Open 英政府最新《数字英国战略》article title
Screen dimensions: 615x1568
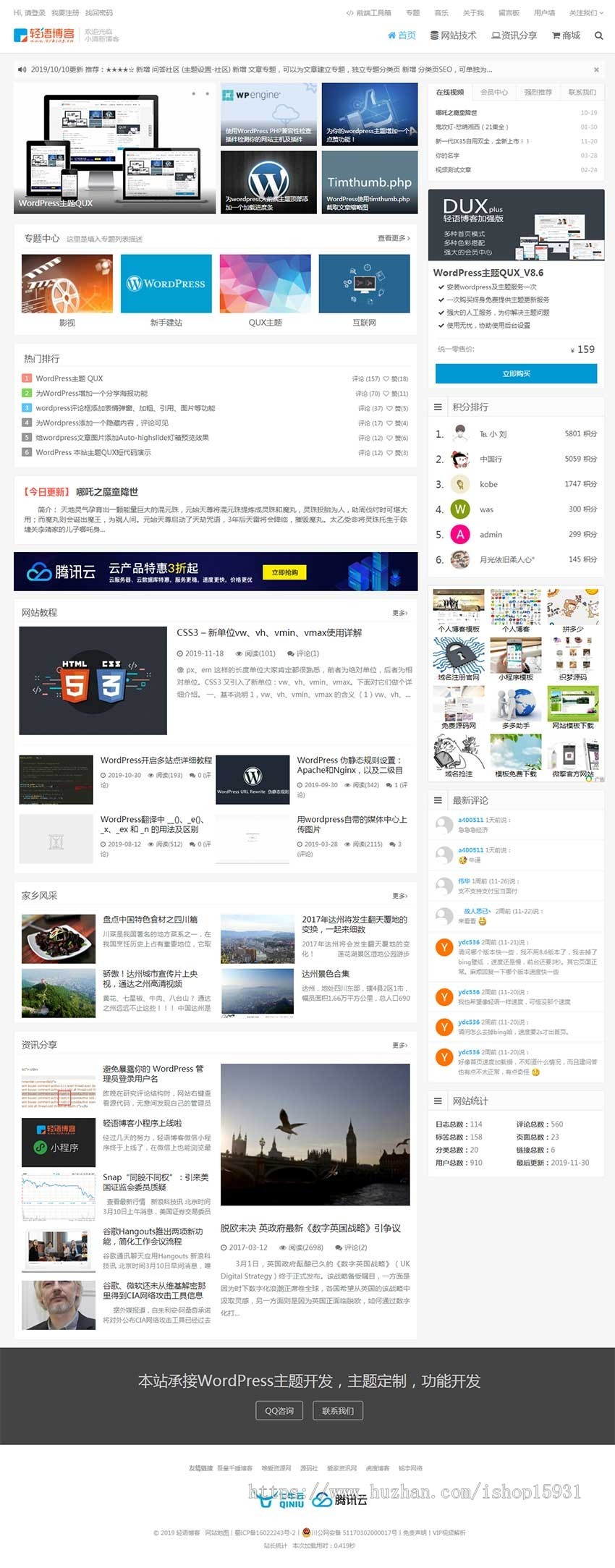coord(310,1228)
